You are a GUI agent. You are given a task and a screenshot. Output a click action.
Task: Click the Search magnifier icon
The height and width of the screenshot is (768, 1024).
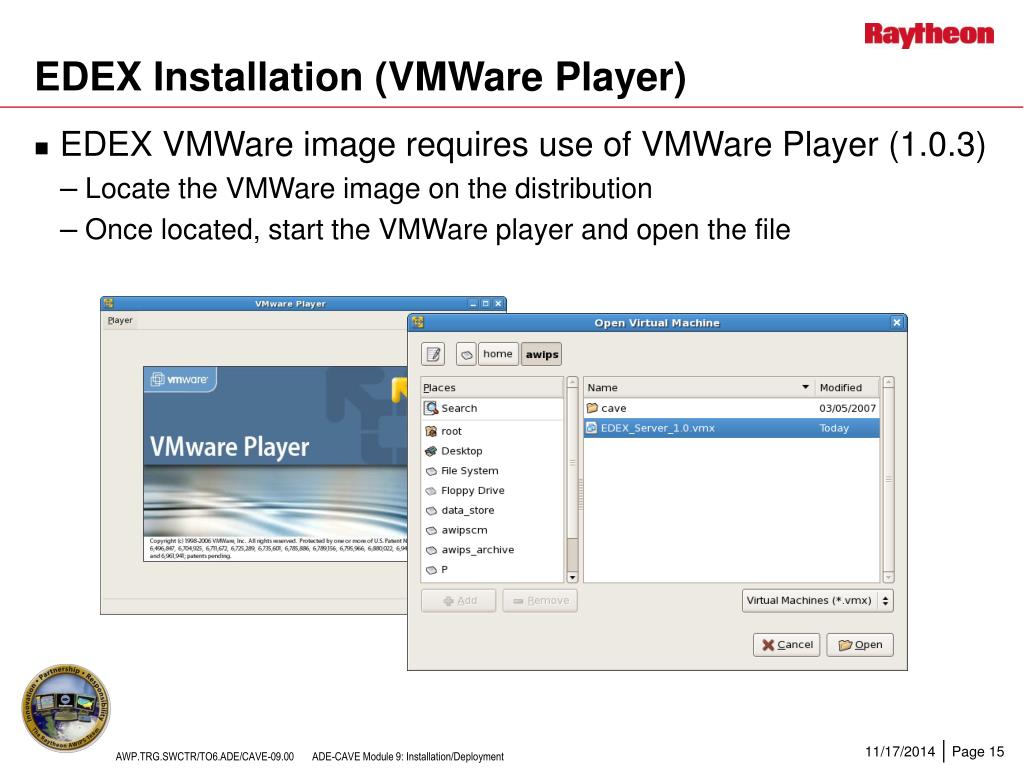pyautogui.click(x=431, y=408)
